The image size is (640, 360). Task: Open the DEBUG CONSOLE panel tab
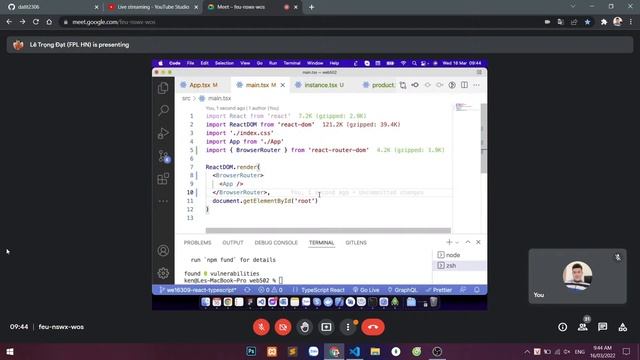point(276,242)
